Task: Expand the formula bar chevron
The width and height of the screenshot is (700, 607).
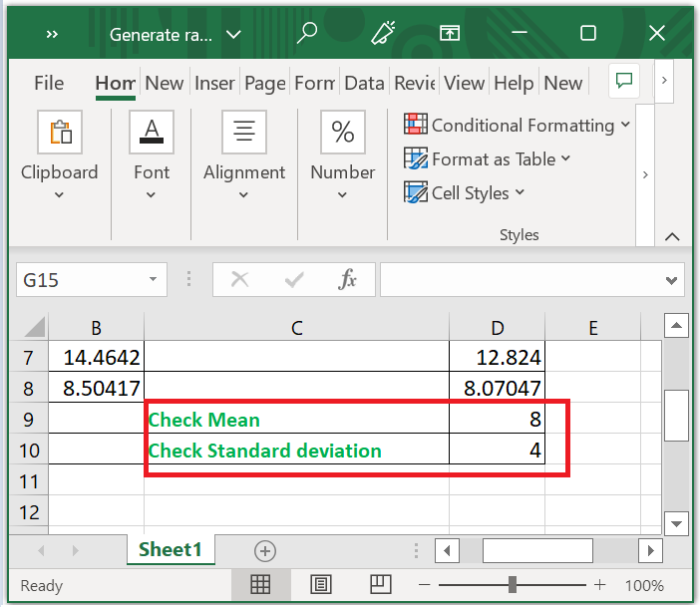Action: coord(671,280)
